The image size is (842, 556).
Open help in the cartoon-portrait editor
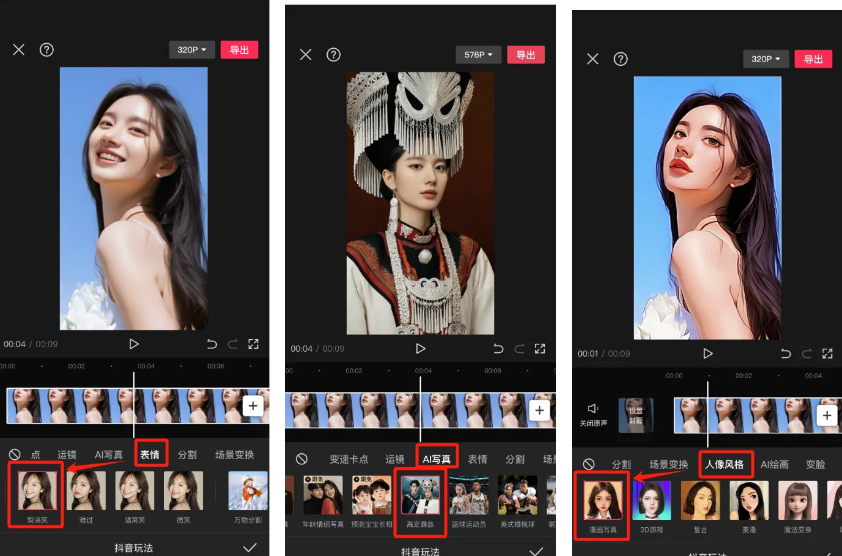tap(621, 59)
